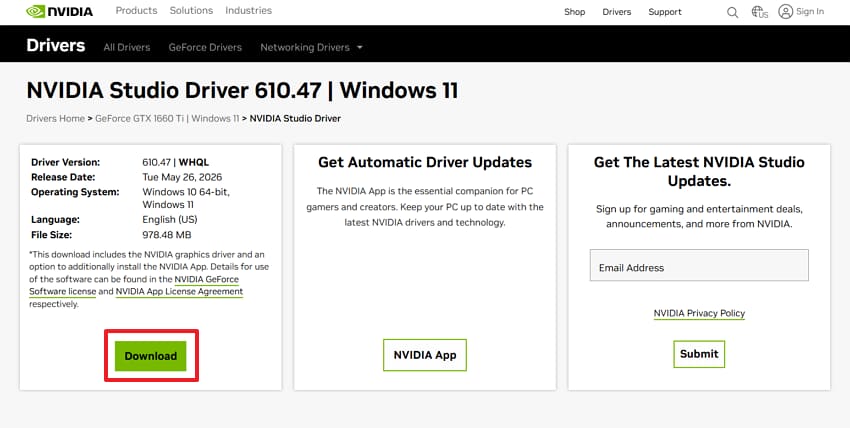Select GeForce Drivers tab

[x=205, y=47]
